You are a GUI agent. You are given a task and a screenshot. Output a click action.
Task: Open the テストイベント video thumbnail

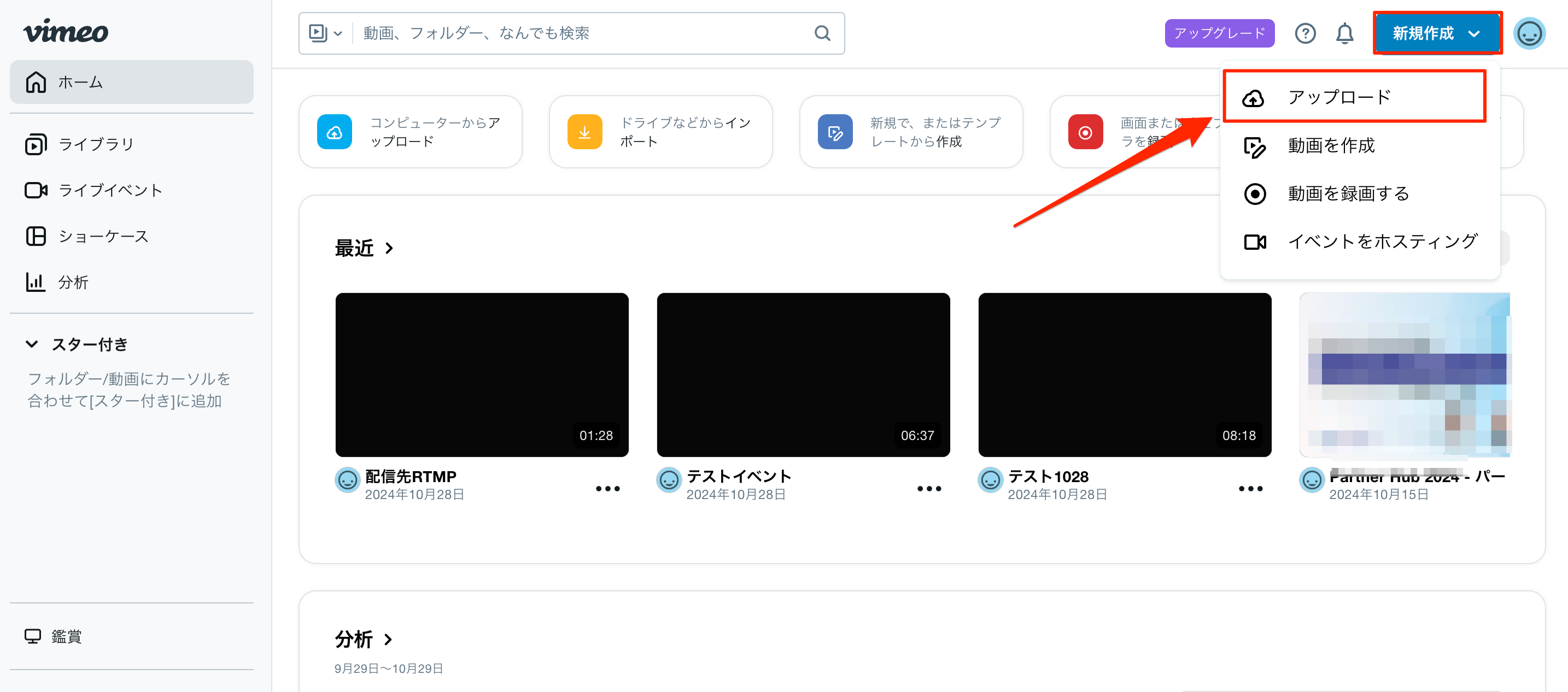[x=803, y=375]
